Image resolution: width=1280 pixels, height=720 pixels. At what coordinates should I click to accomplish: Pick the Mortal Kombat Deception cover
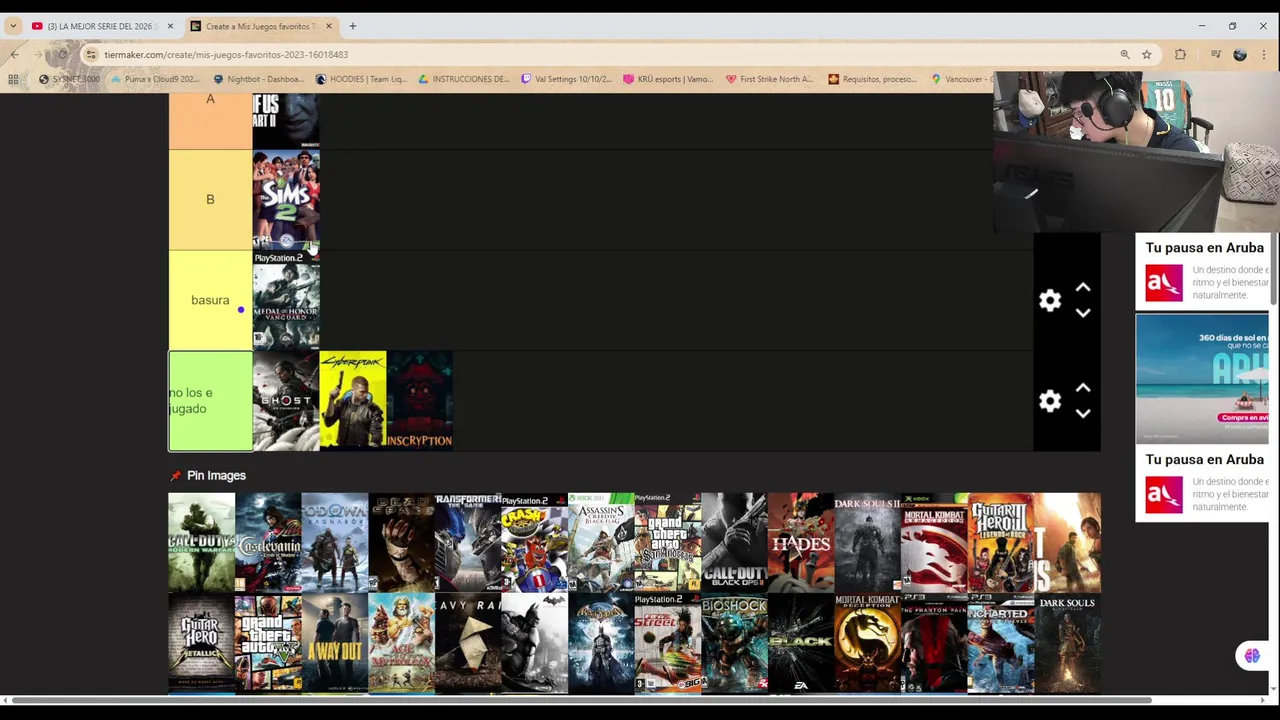pyautogui.click(x=868, y=643)
